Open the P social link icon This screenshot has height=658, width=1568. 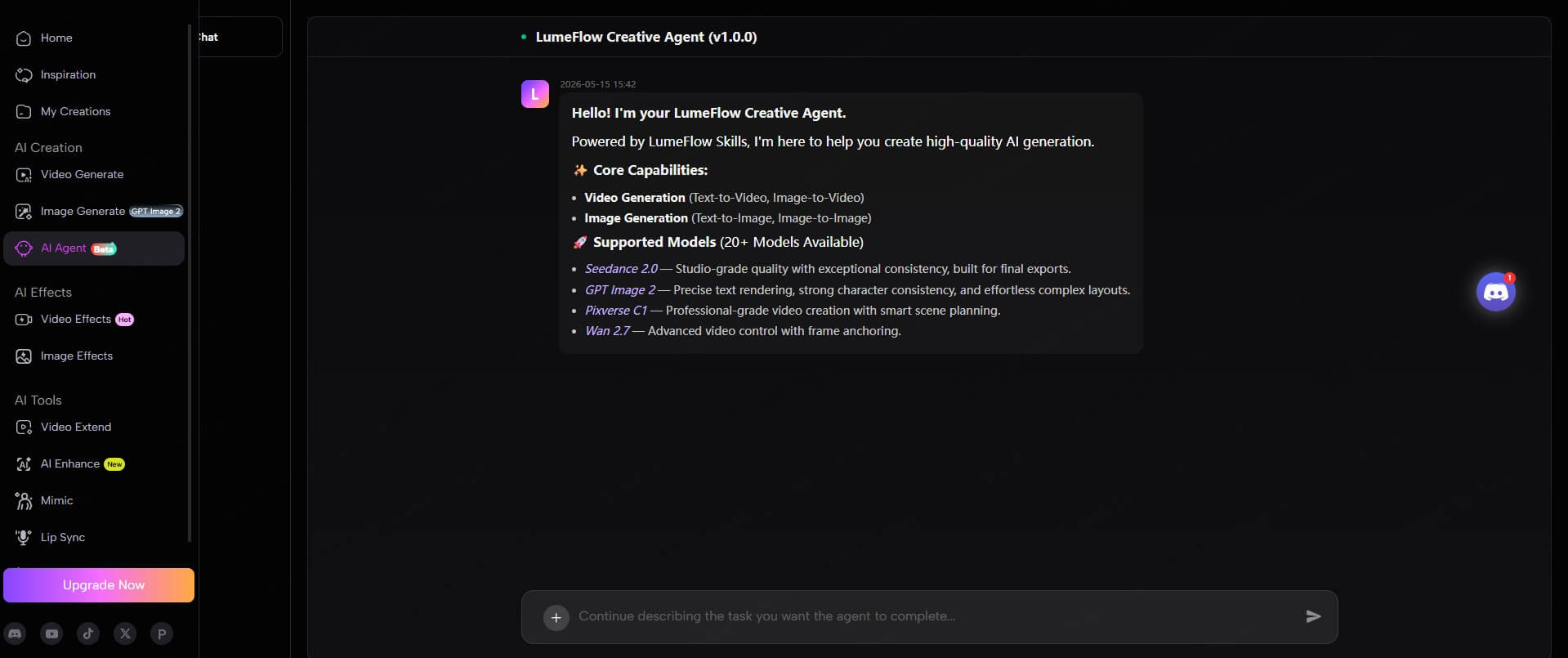162,633
